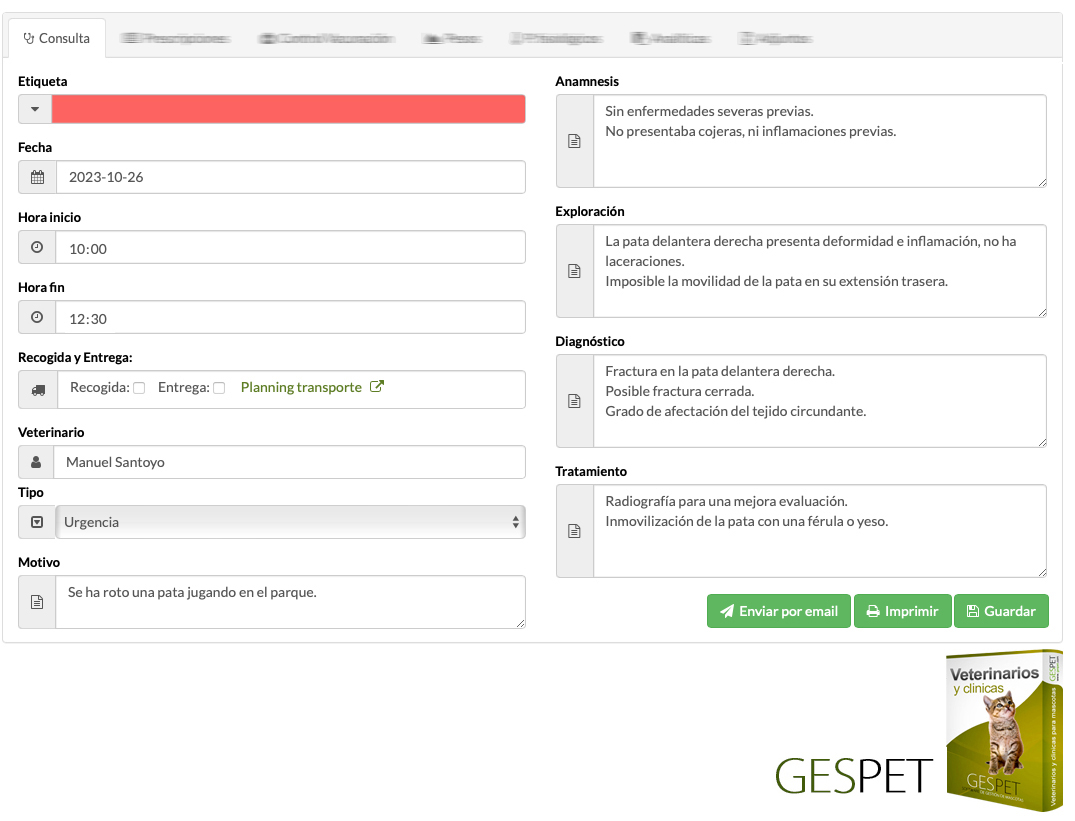Image resolution: width=1075 pixels, height=821 pixels.
Task: Click inside the Tratamiento text area
Action: pos(820,531)
